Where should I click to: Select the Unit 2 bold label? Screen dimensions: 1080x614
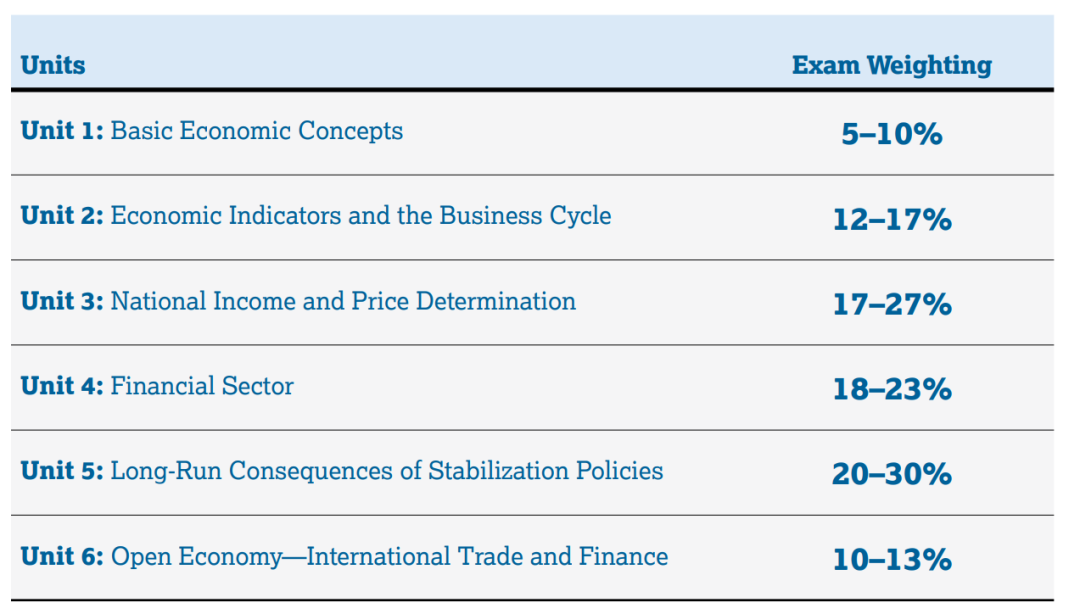tap(62, 216)
